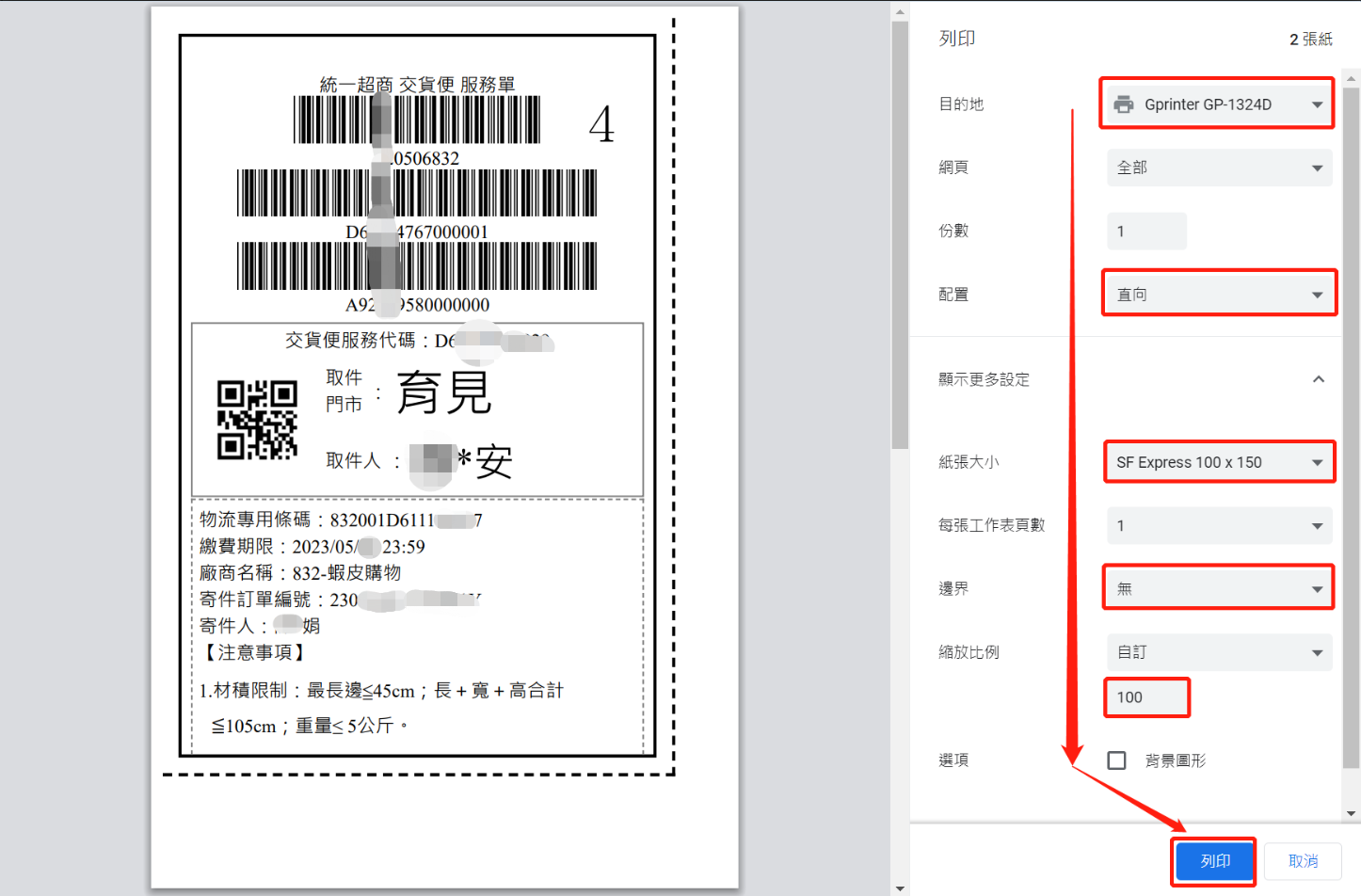Image resolution: width=1361 pixels, height=896 pixels.
Task: Click the 繳費期限 line in preview
Action: pos(312,546)
